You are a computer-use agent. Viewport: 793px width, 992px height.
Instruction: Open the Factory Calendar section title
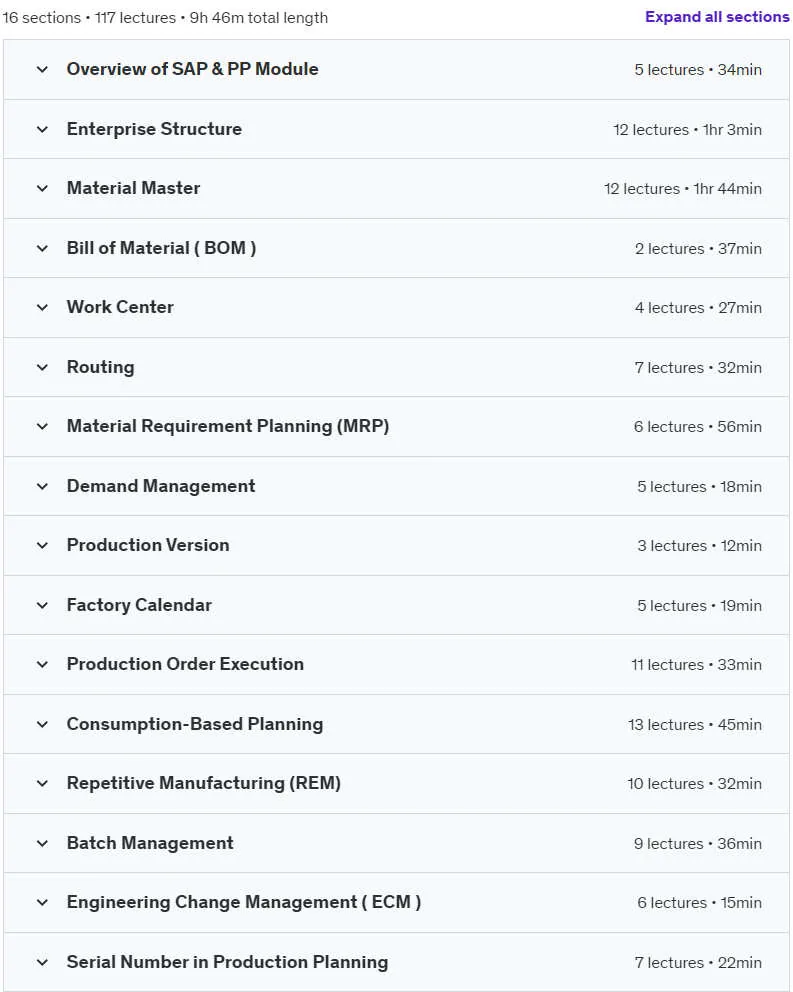tap(139, 605)
